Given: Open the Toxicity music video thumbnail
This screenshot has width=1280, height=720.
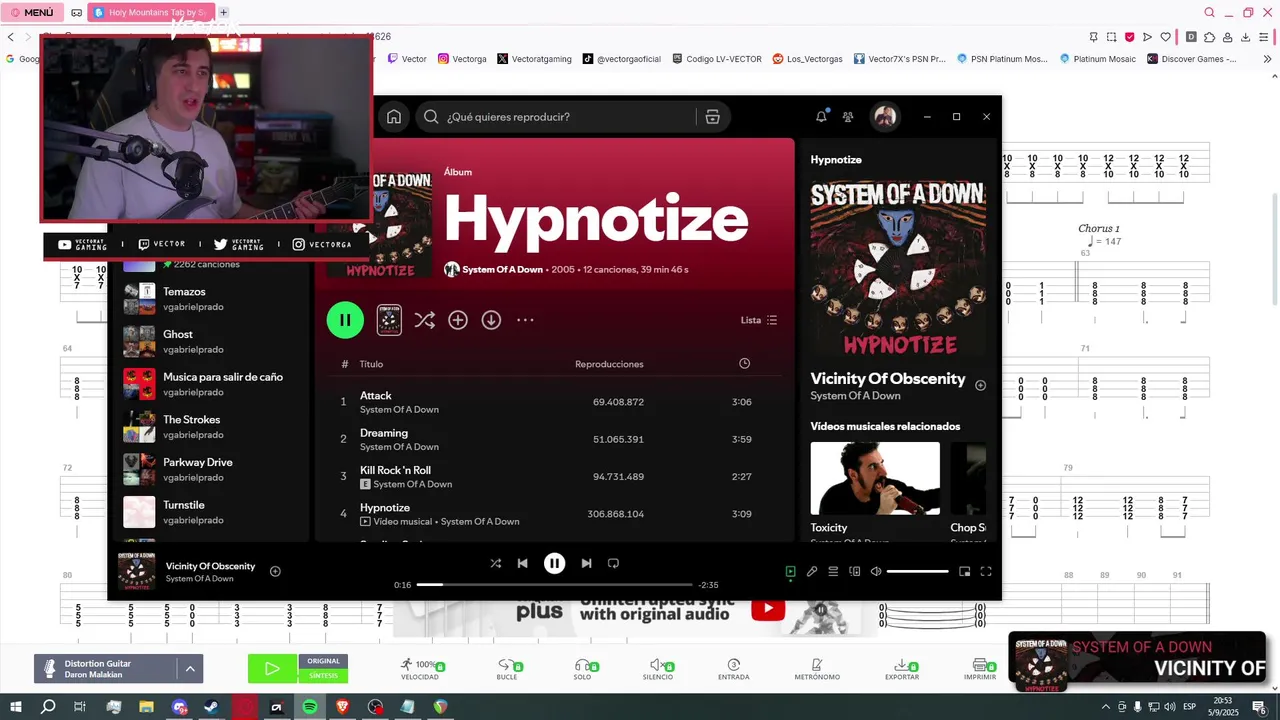Looking at the screenshot, I should [875, 478].
